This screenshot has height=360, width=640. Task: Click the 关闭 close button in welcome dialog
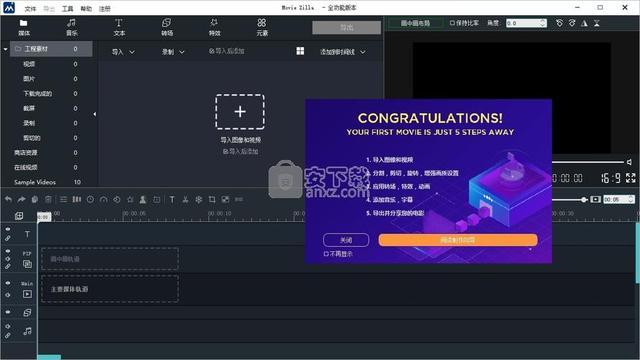(346, 240)
